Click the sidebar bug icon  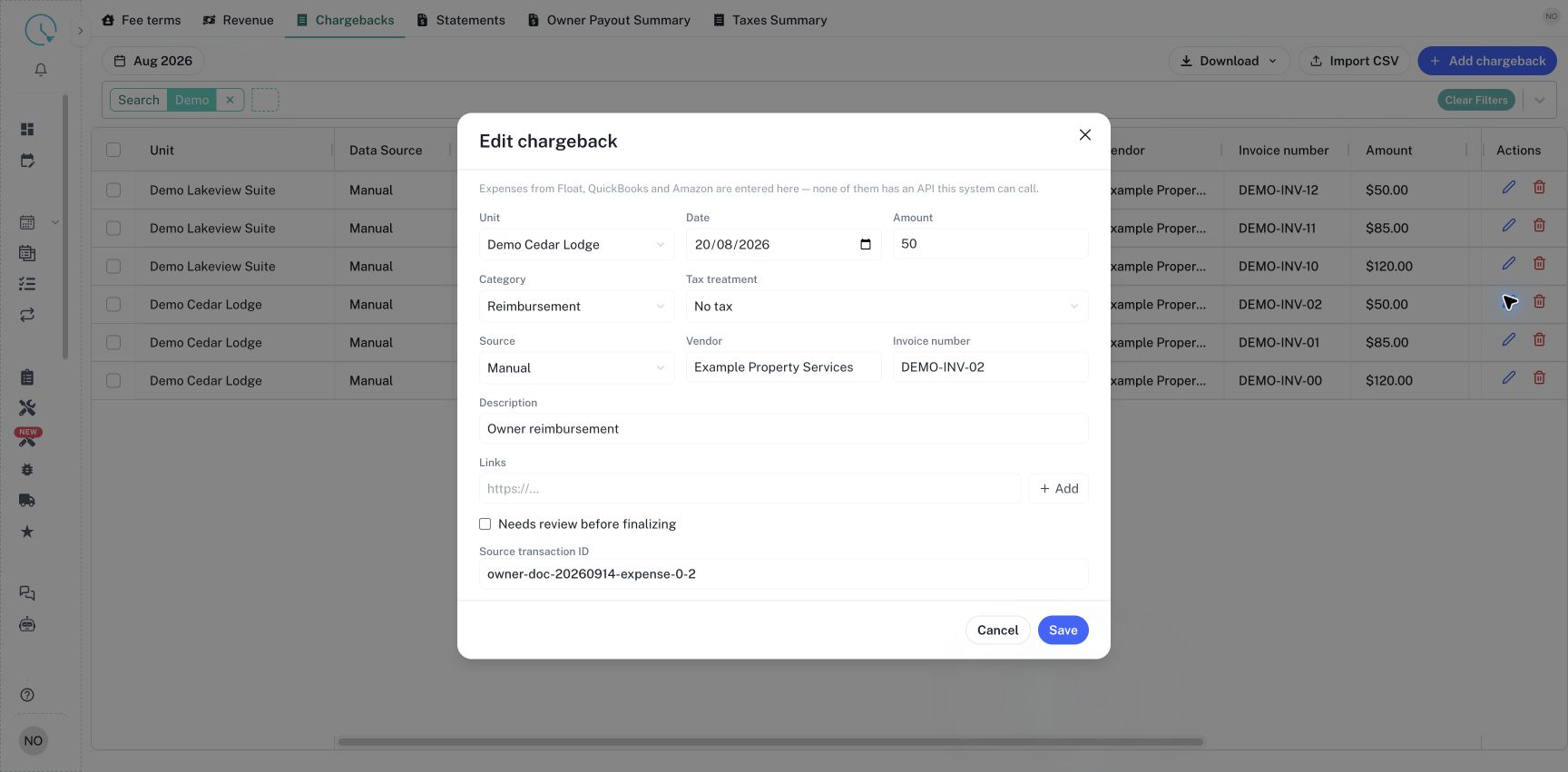pos(27,470)
